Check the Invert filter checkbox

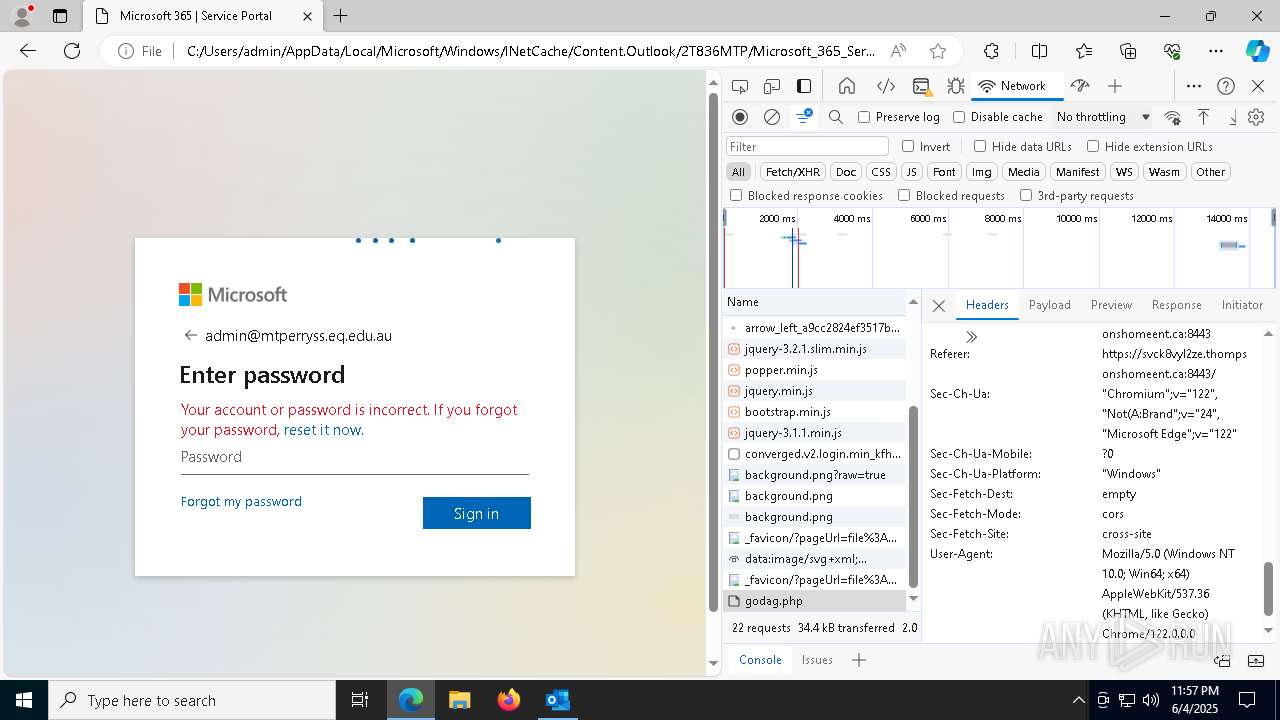[x=908, y=146]
